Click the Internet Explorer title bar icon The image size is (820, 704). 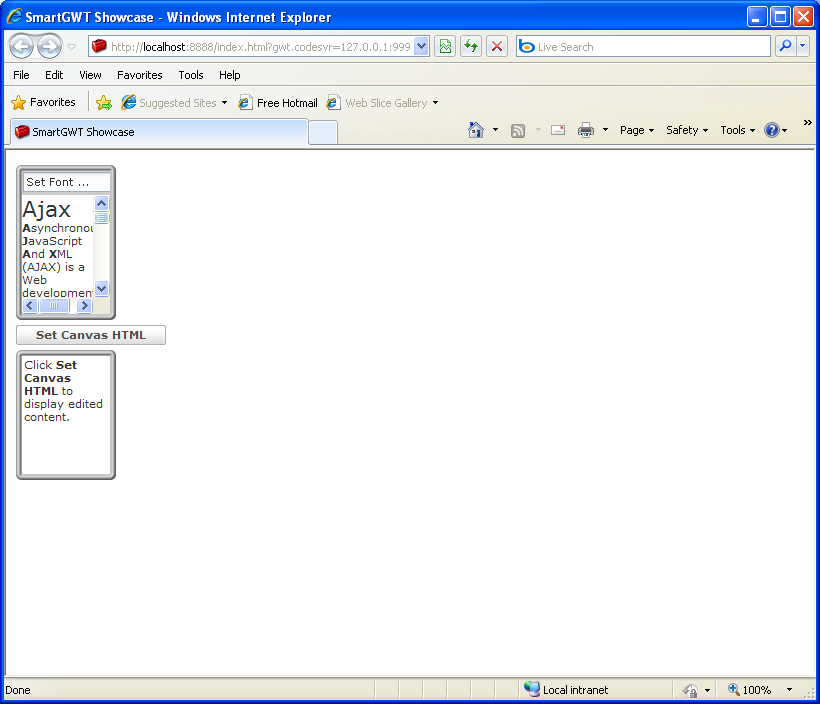14,17
